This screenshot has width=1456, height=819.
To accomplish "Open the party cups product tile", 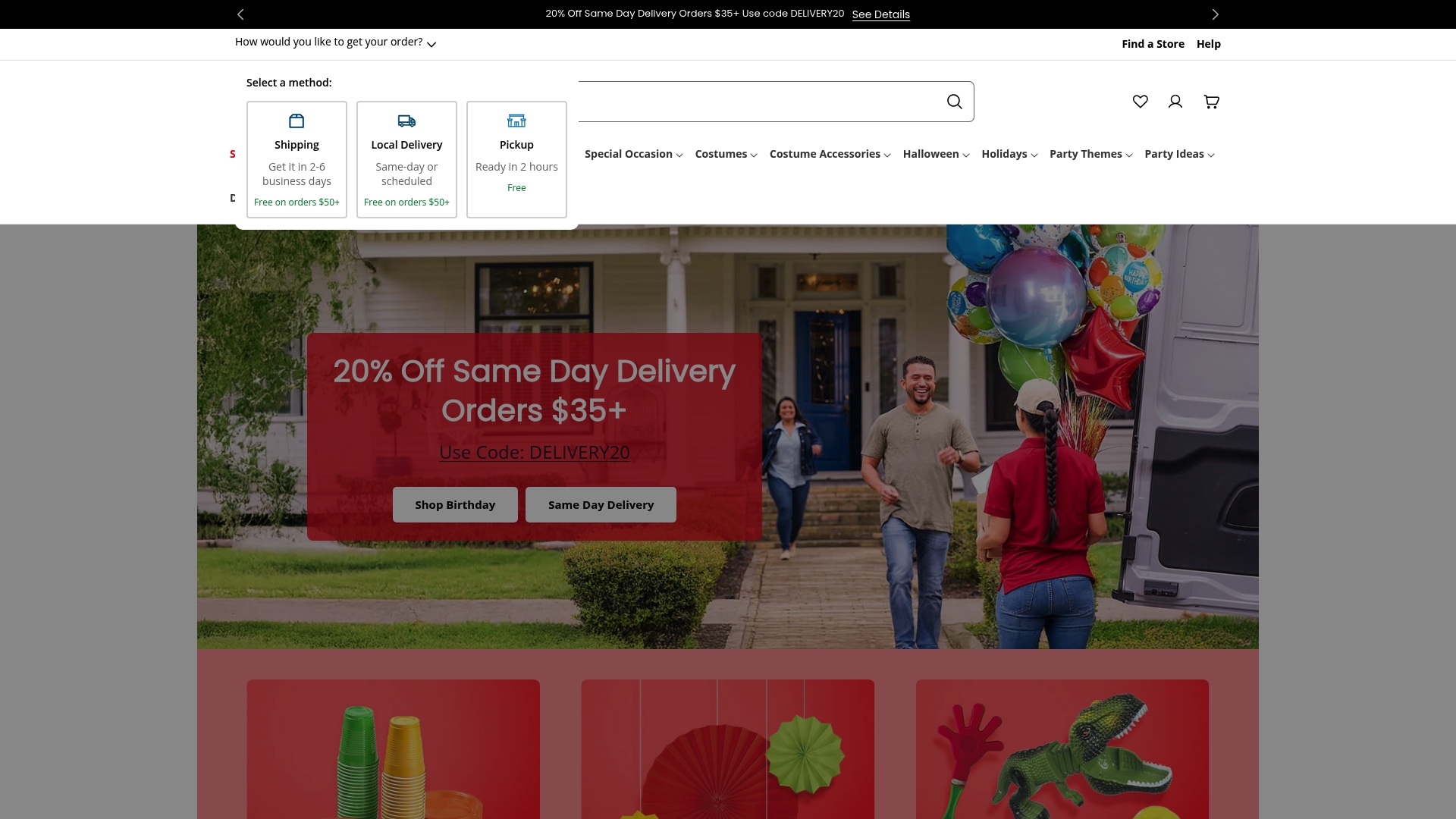I will coord(393,749).
